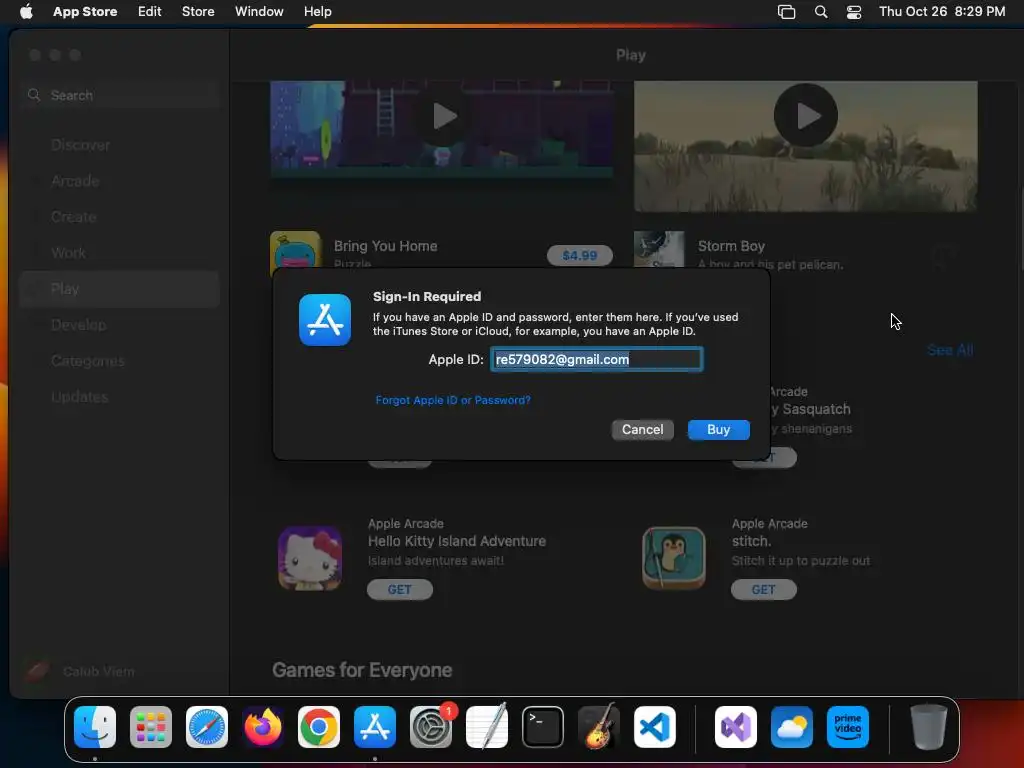Get the stitch. game

[x=763, y=590]
